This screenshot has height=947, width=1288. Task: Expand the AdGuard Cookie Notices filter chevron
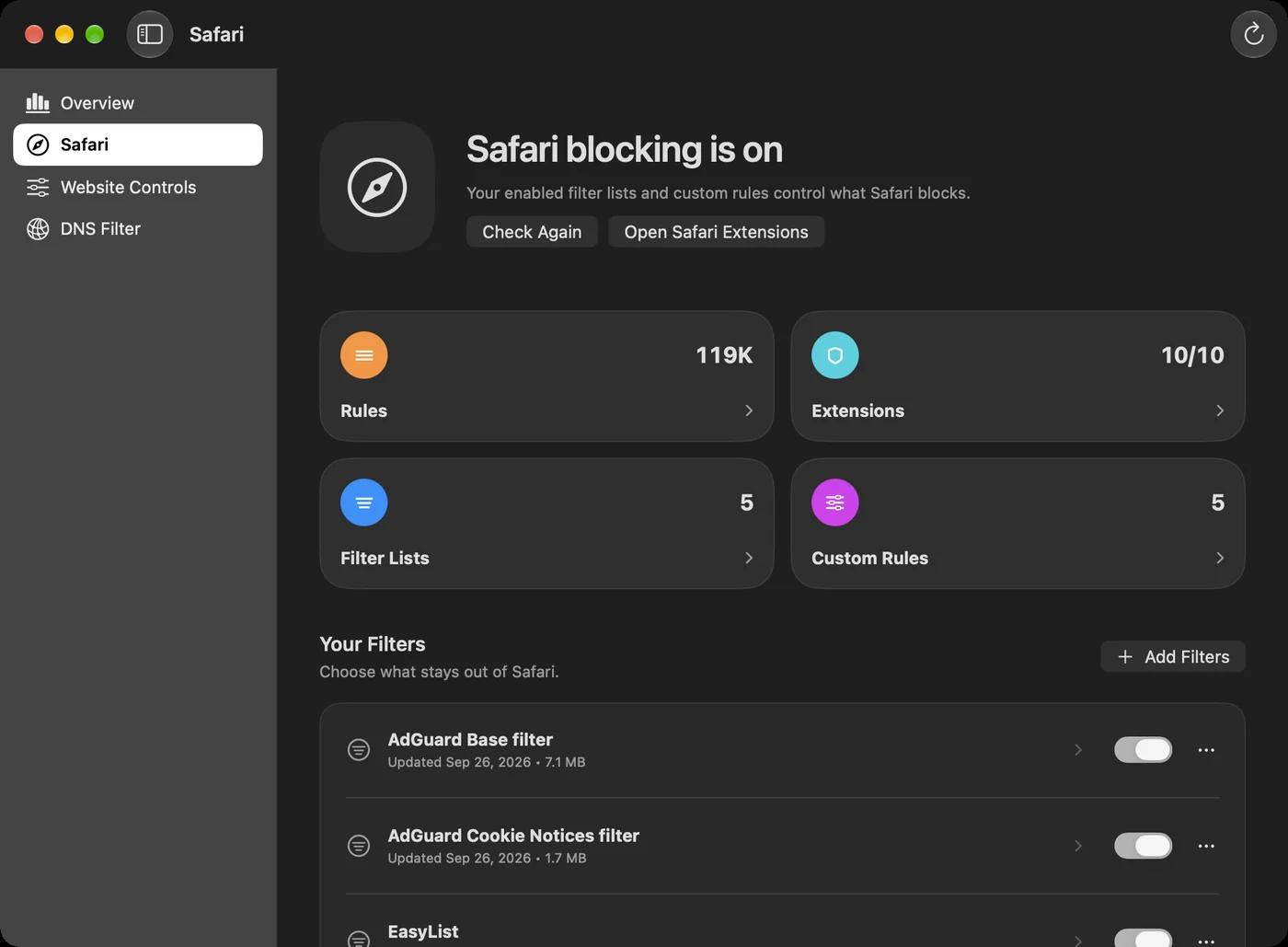pos(1078,846)
